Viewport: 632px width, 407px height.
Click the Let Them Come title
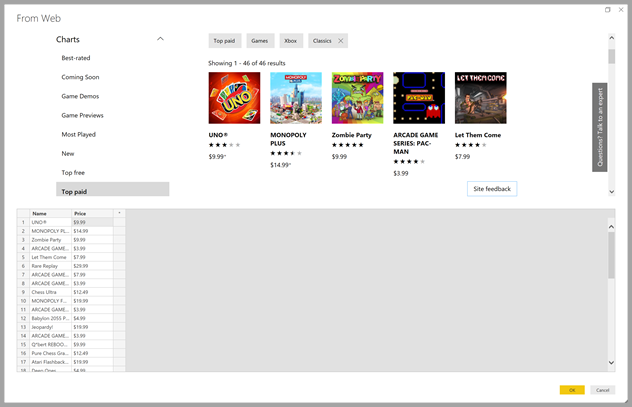[x=478, y=135]
